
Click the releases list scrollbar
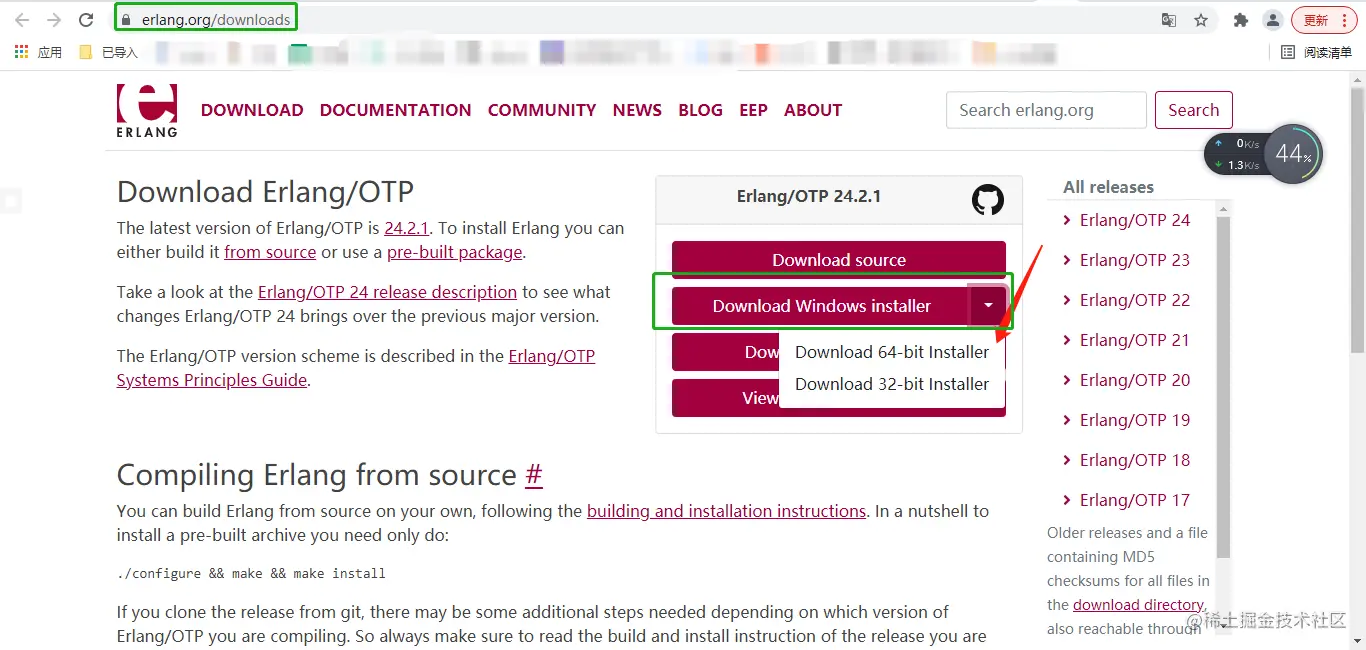tap(1223, 385)
